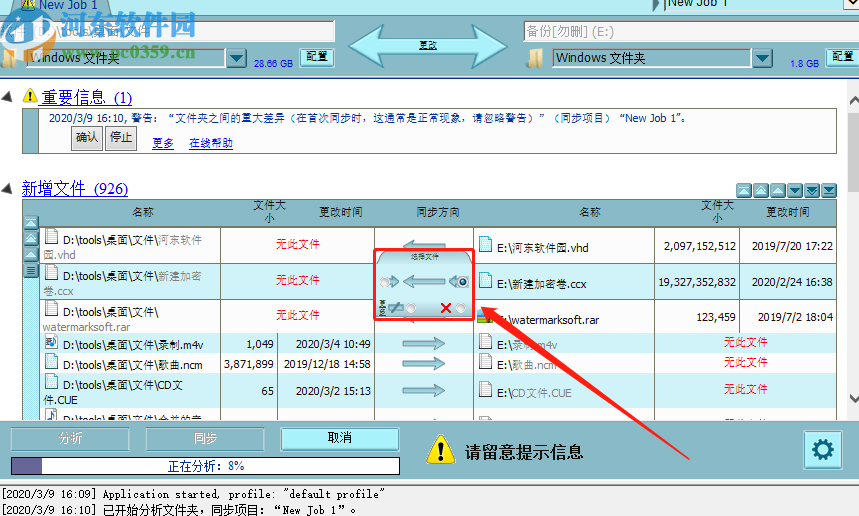This screenshot has height=516, width=859.
Task: Click left 配置 button
Action: (317, 57)
